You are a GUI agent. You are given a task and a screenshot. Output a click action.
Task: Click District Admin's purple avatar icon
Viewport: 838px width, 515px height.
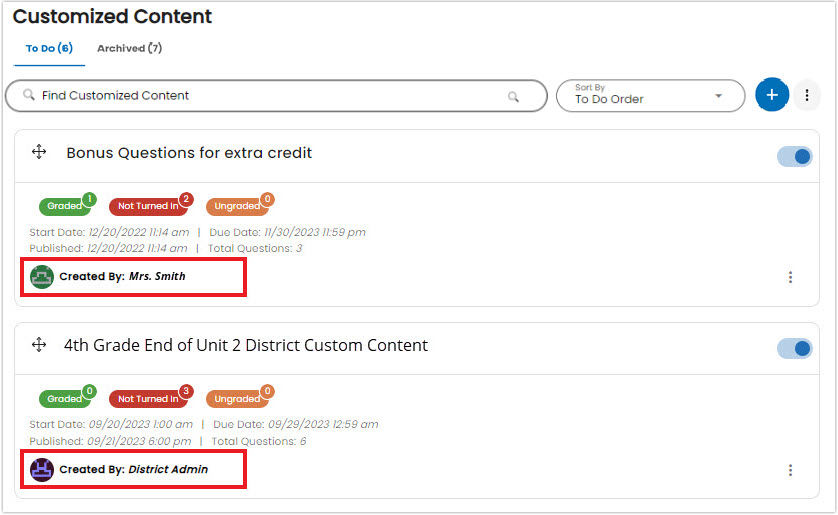(42, 470)
